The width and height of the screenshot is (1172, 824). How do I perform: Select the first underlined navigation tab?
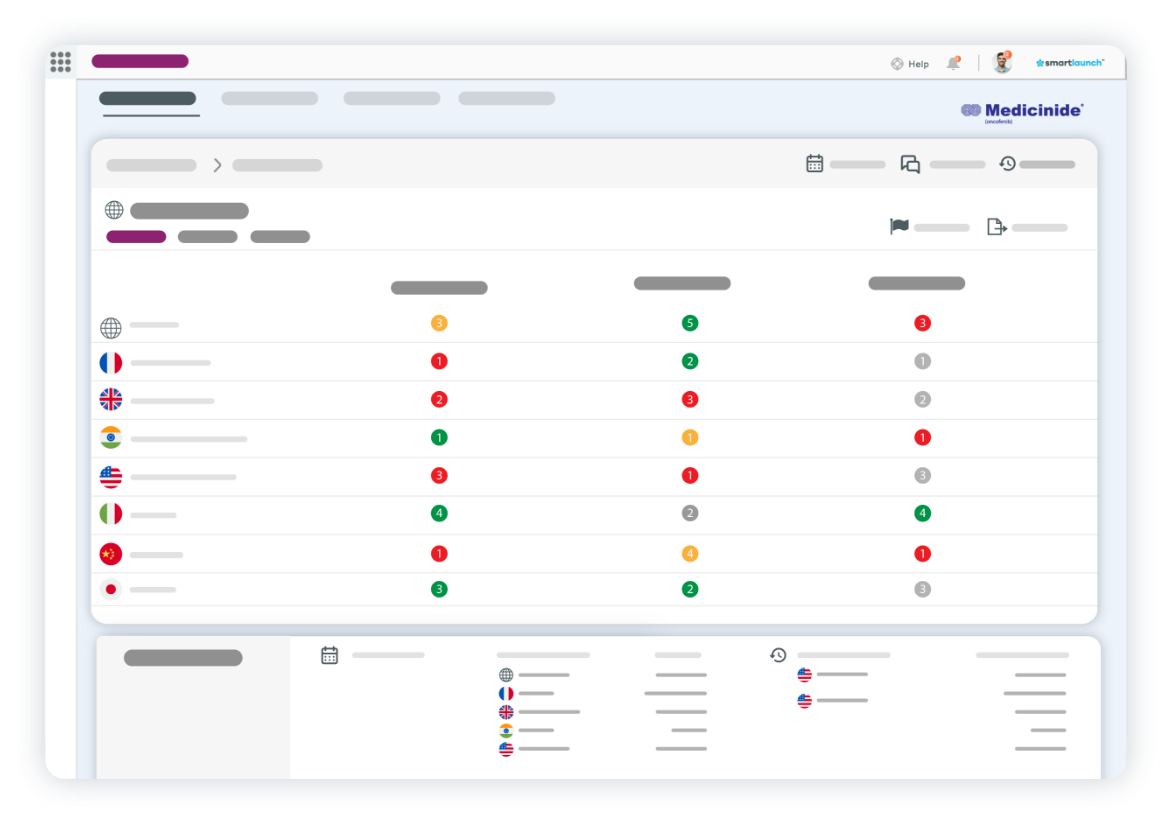click(148, 98)
